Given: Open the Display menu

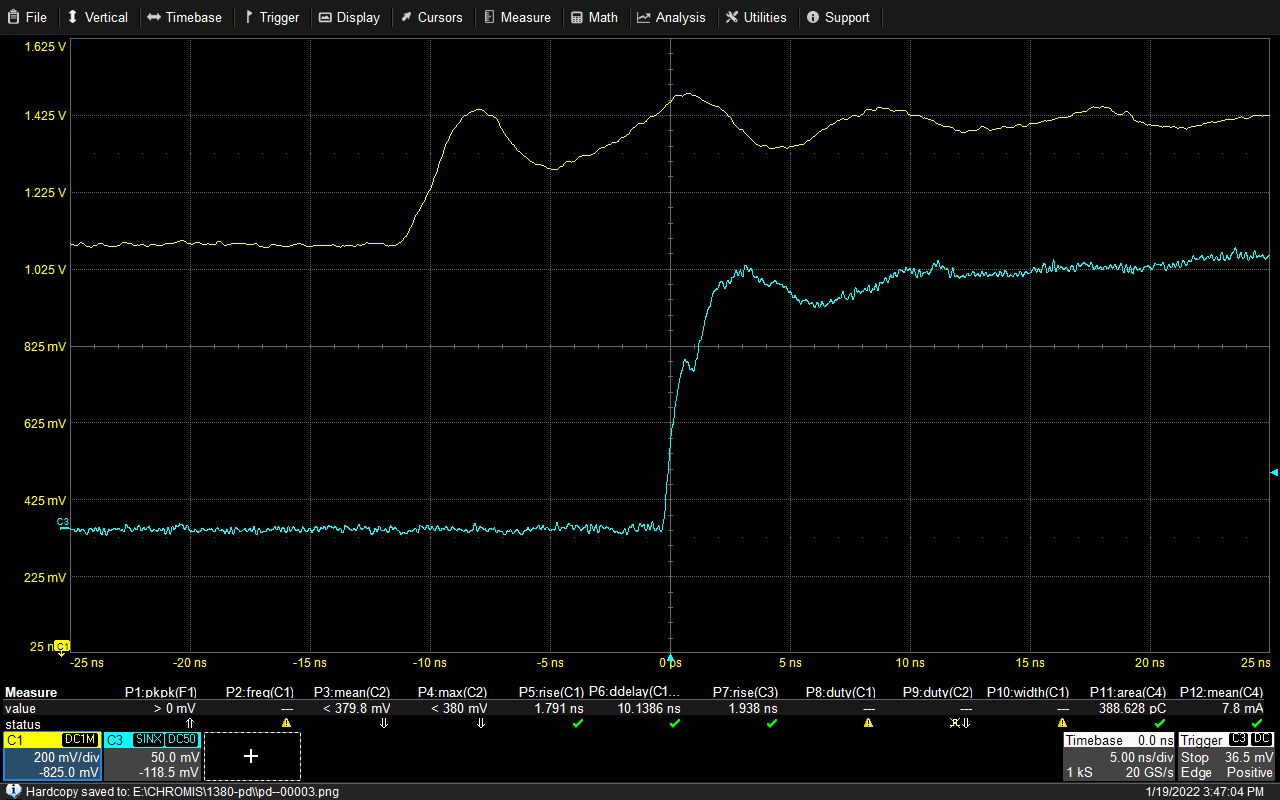Looking at the screenshot, I should [x=350, y=17].
